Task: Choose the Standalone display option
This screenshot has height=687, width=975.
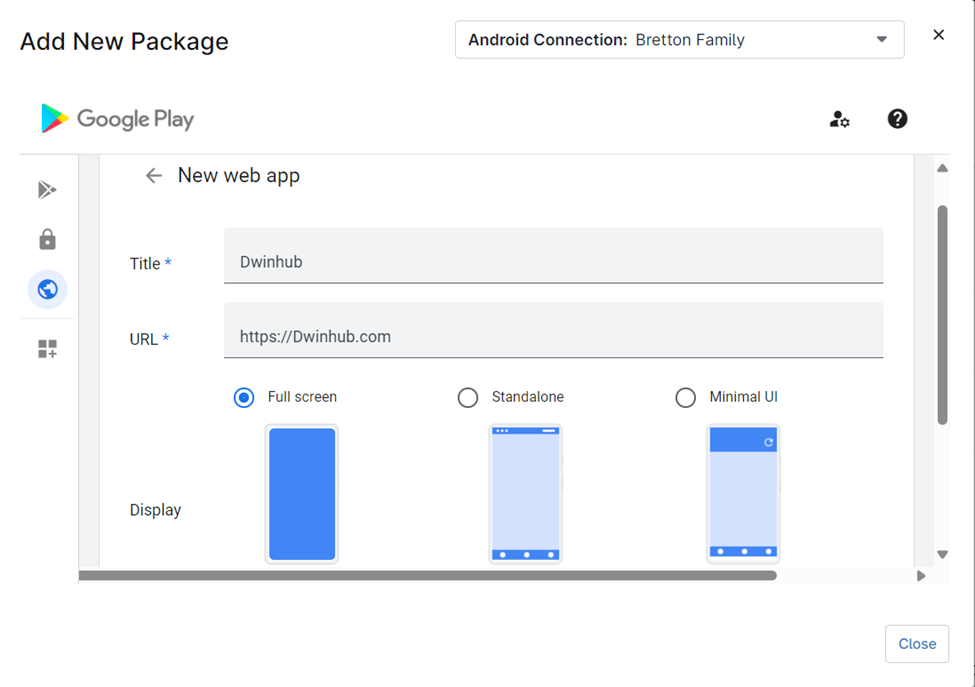Action: (x=468, y=397)
